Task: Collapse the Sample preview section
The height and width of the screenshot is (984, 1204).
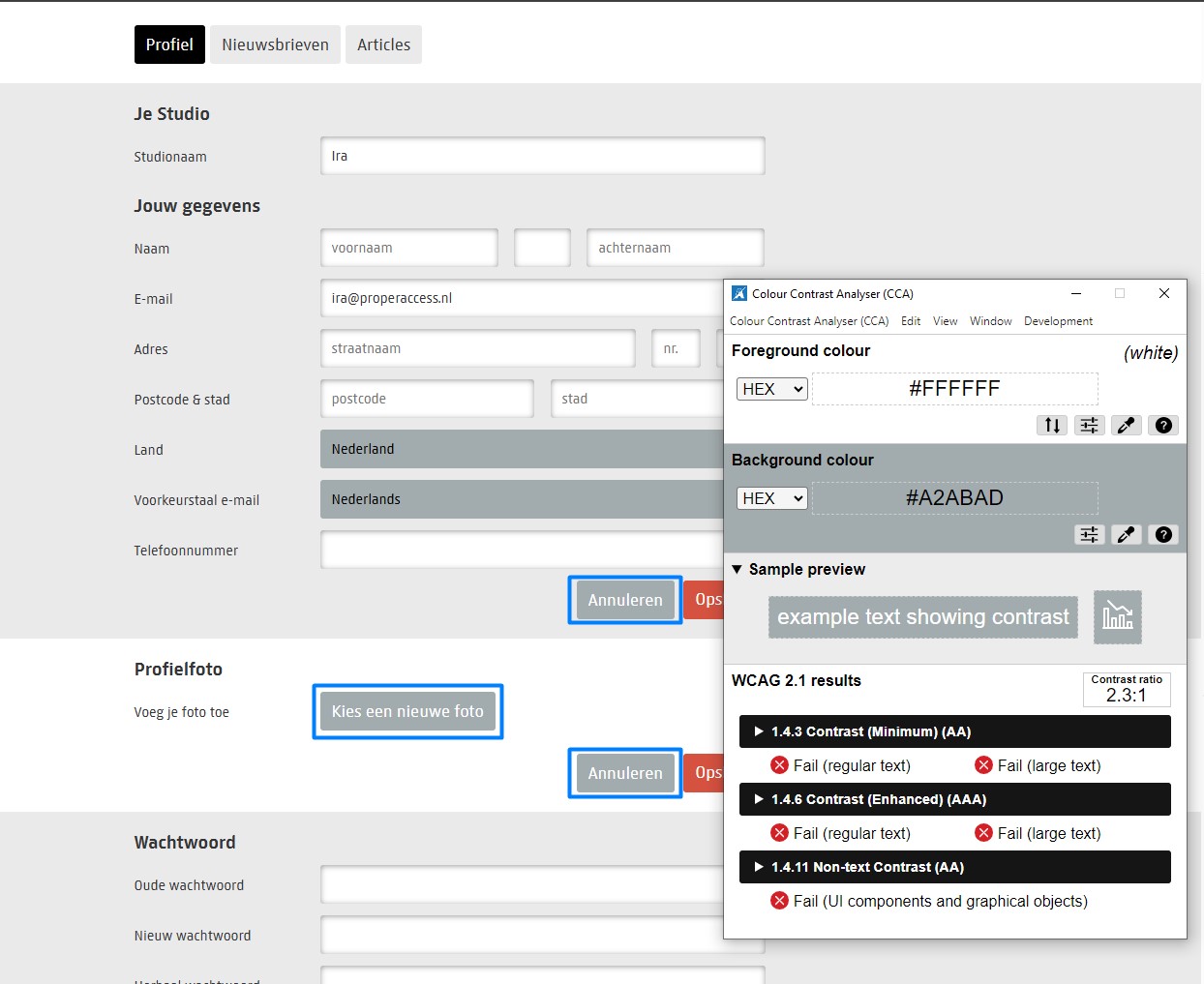Action: point(737,569)
